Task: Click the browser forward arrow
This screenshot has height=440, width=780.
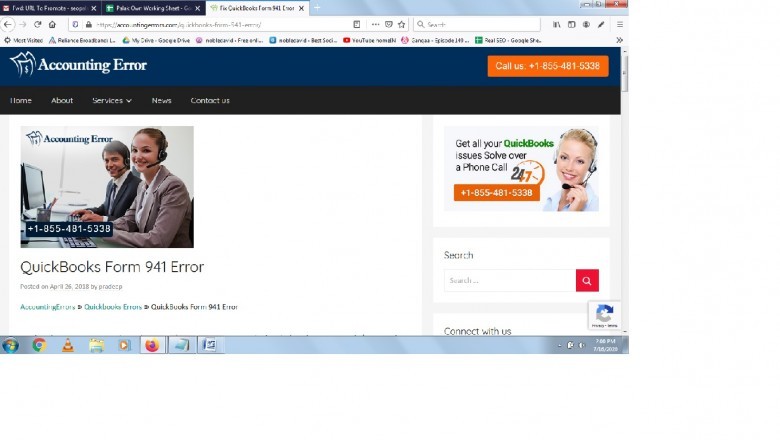Action: click(x=23, y=24)
